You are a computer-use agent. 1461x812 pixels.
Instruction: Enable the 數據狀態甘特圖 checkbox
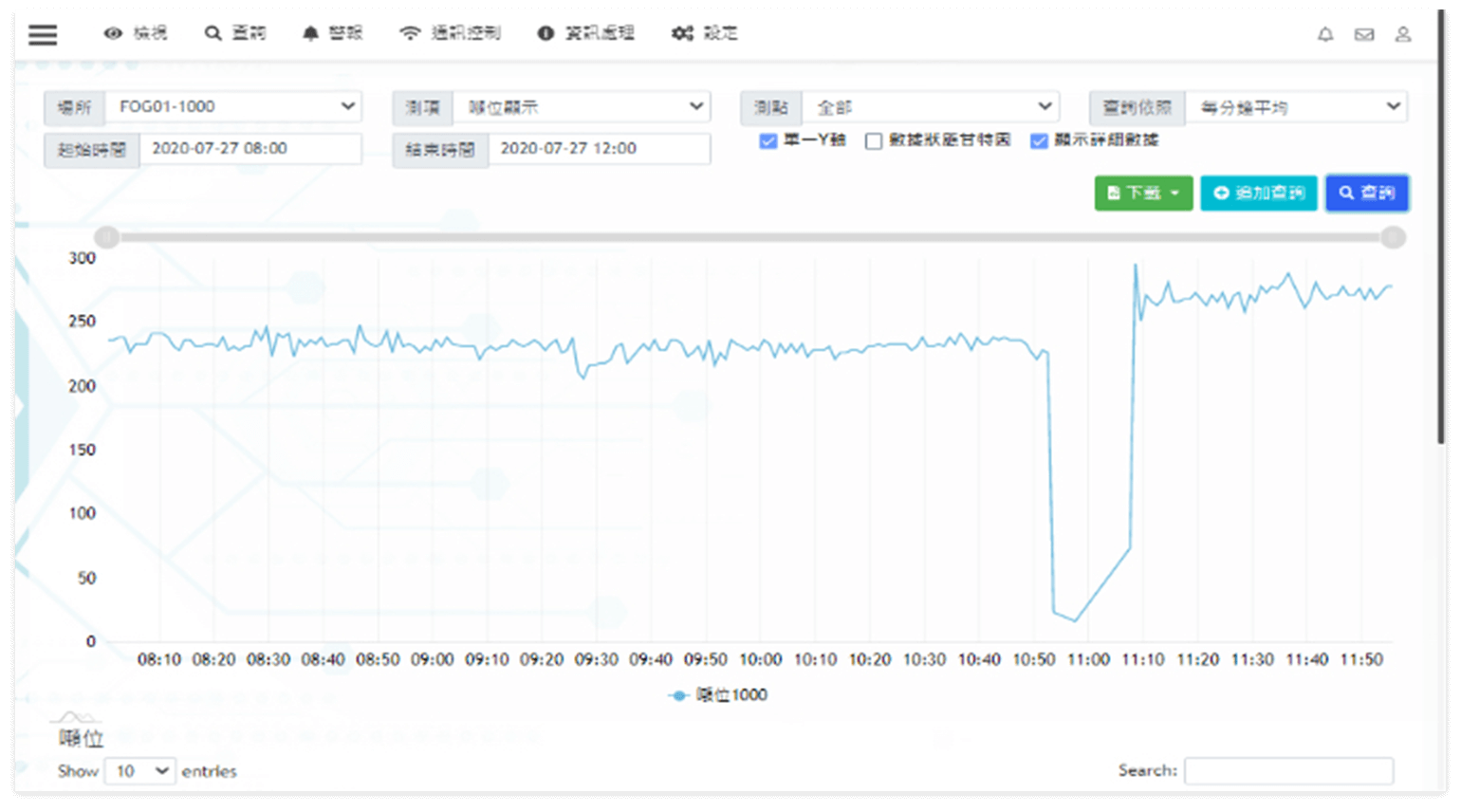874,141
